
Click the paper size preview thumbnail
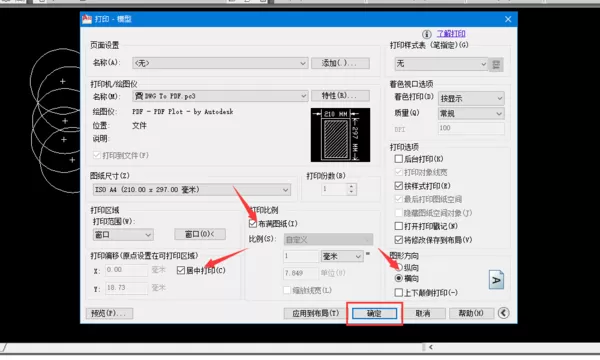pyautogui.click(x=340, y=135)
